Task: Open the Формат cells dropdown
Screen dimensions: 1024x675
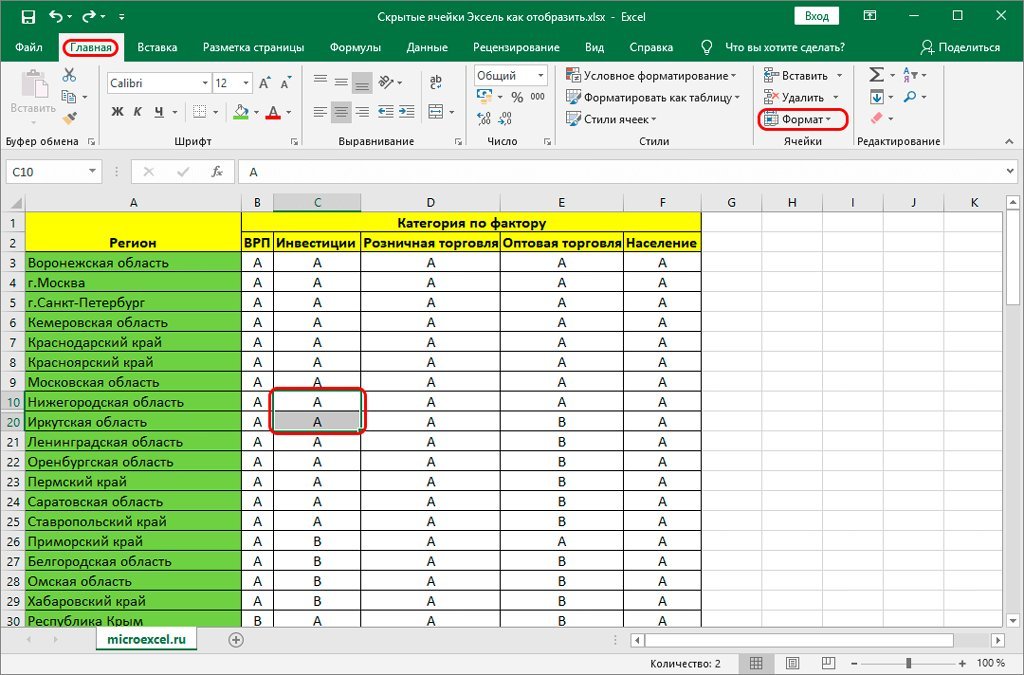Action: coord(803,119)
